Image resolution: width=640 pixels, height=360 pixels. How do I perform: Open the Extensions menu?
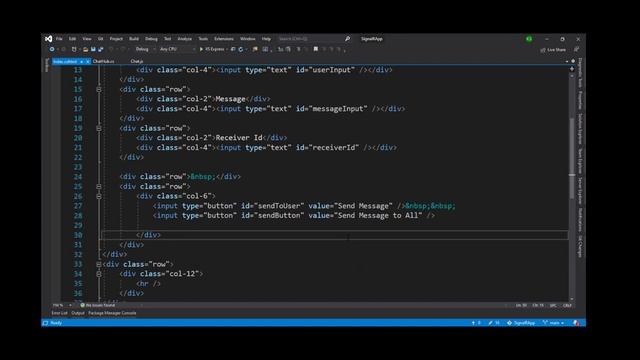pos(224,39)
